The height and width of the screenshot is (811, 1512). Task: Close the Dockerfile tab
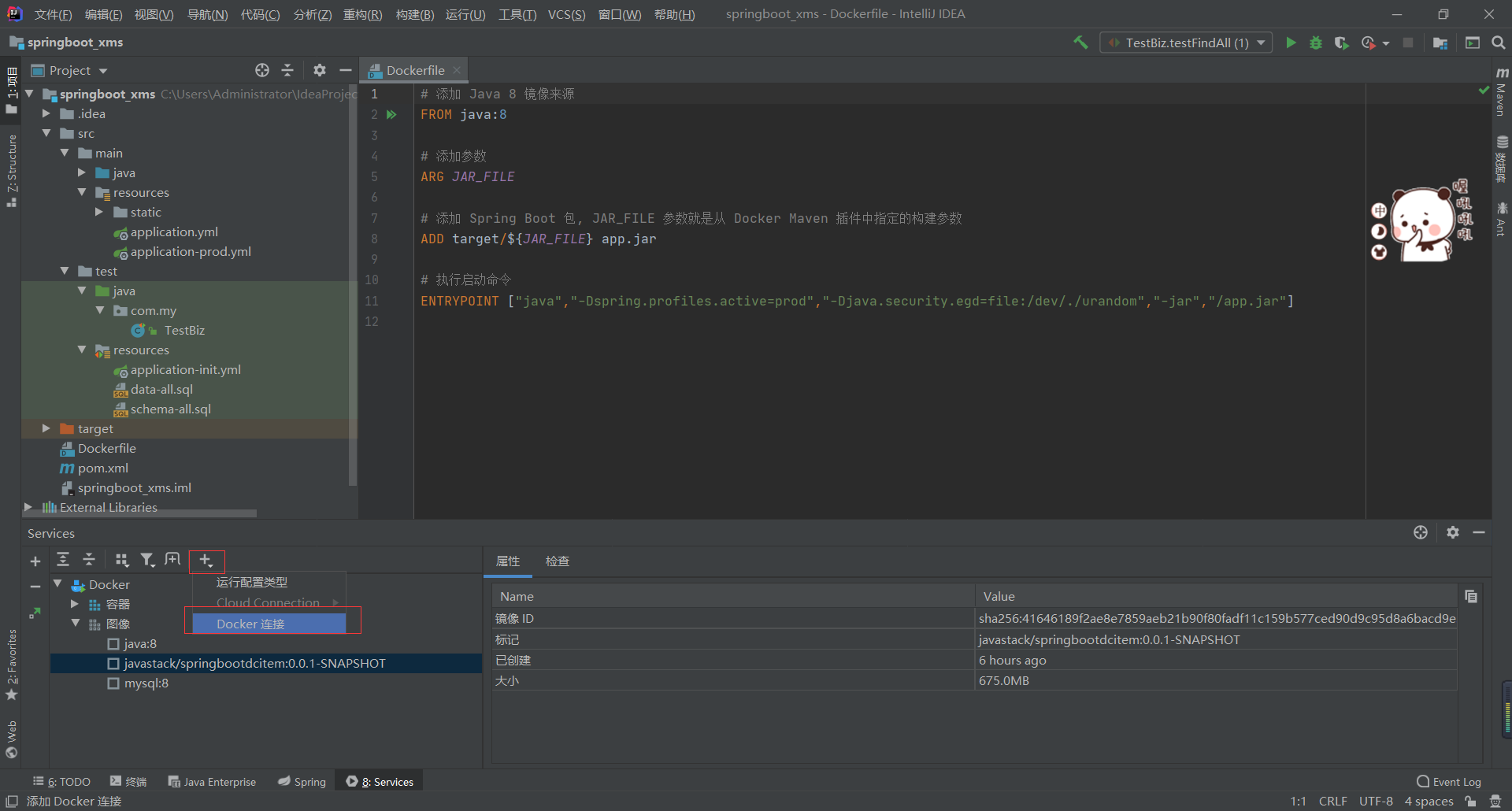tap(457, 70)
